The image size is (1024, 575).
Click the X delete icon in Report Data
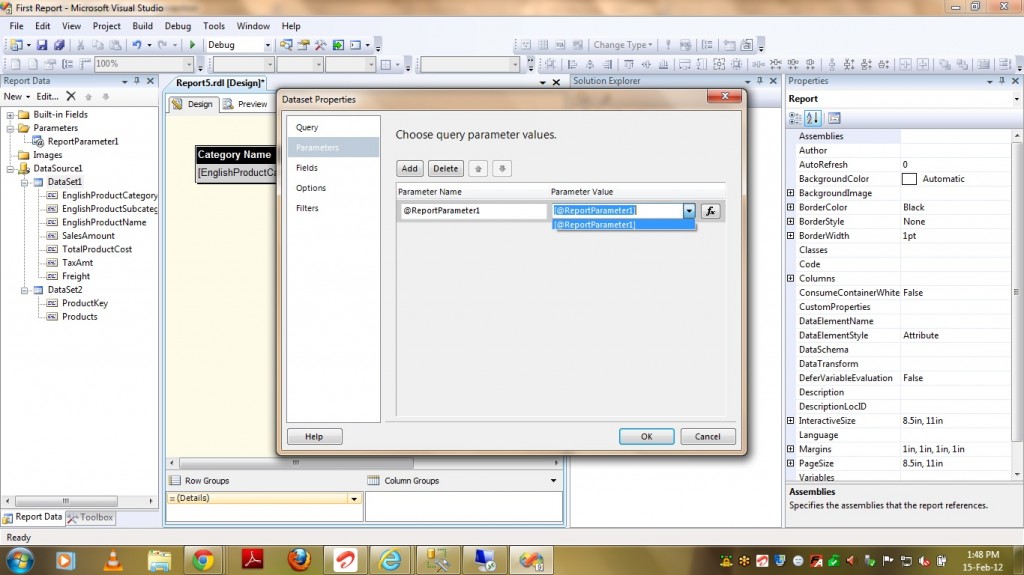point(71,96)
